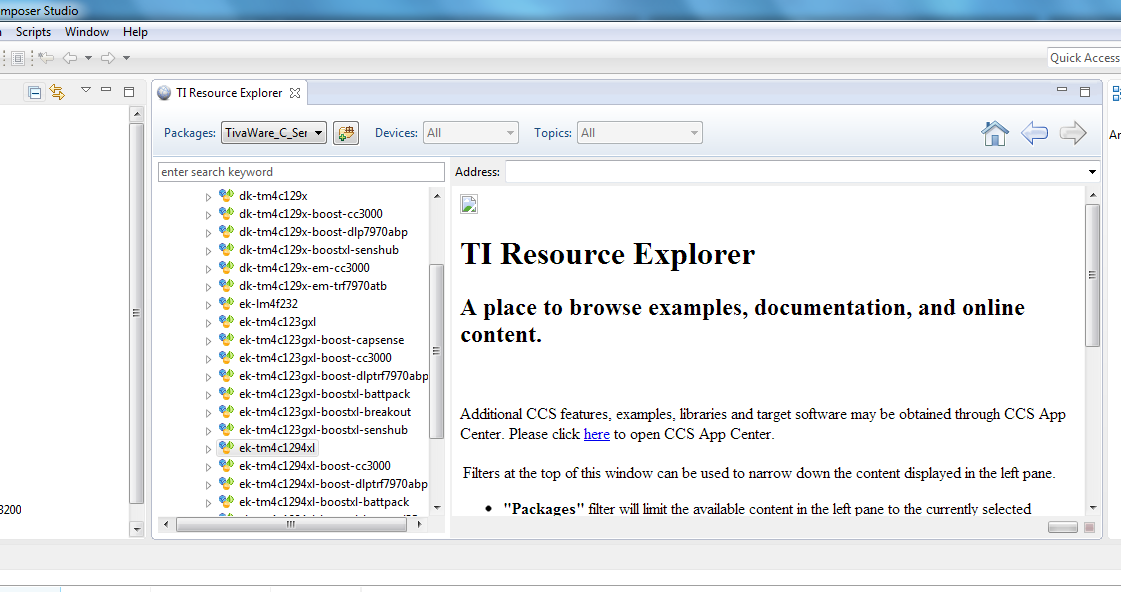
Task: Go forward with the gray right arrow
Action: pos(1072,133)
